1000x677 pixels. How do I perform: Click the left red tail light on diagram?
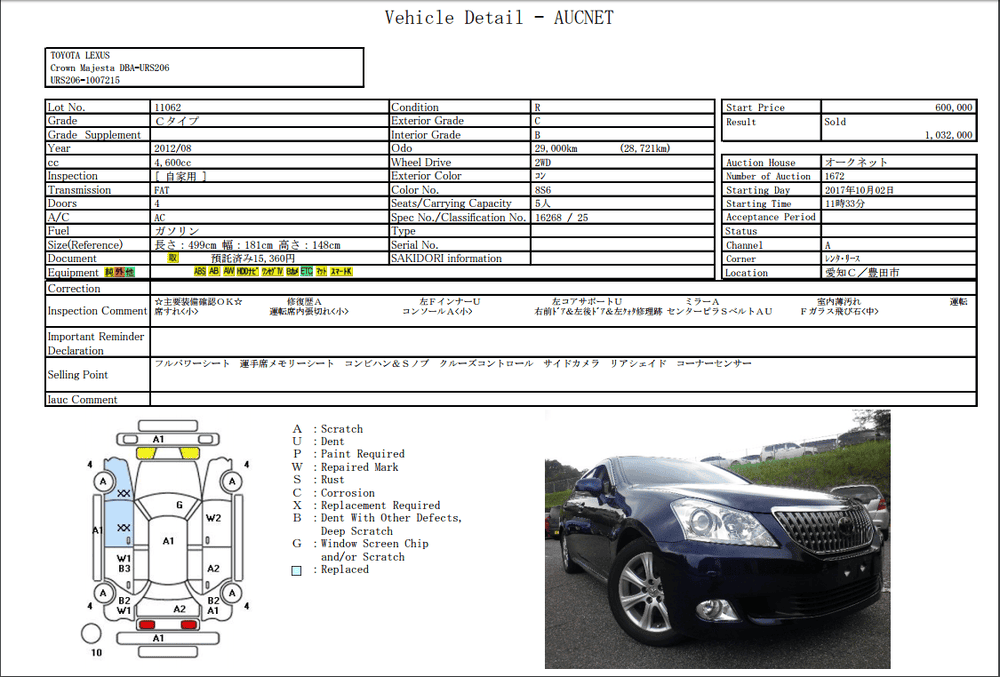tap(147, 625)
